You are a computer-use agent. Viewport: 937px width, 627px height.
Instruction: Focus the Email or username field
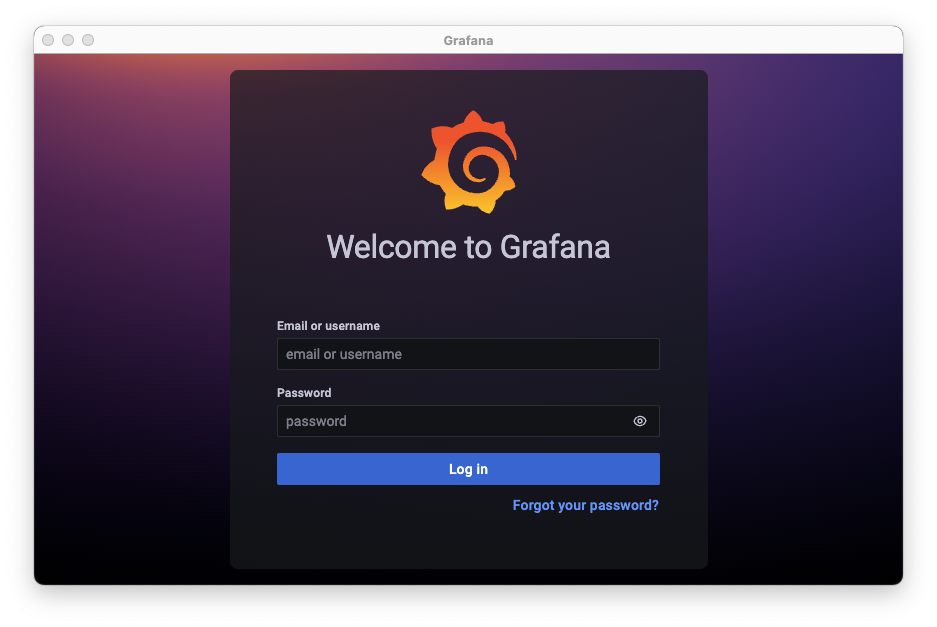coord(468,354)
